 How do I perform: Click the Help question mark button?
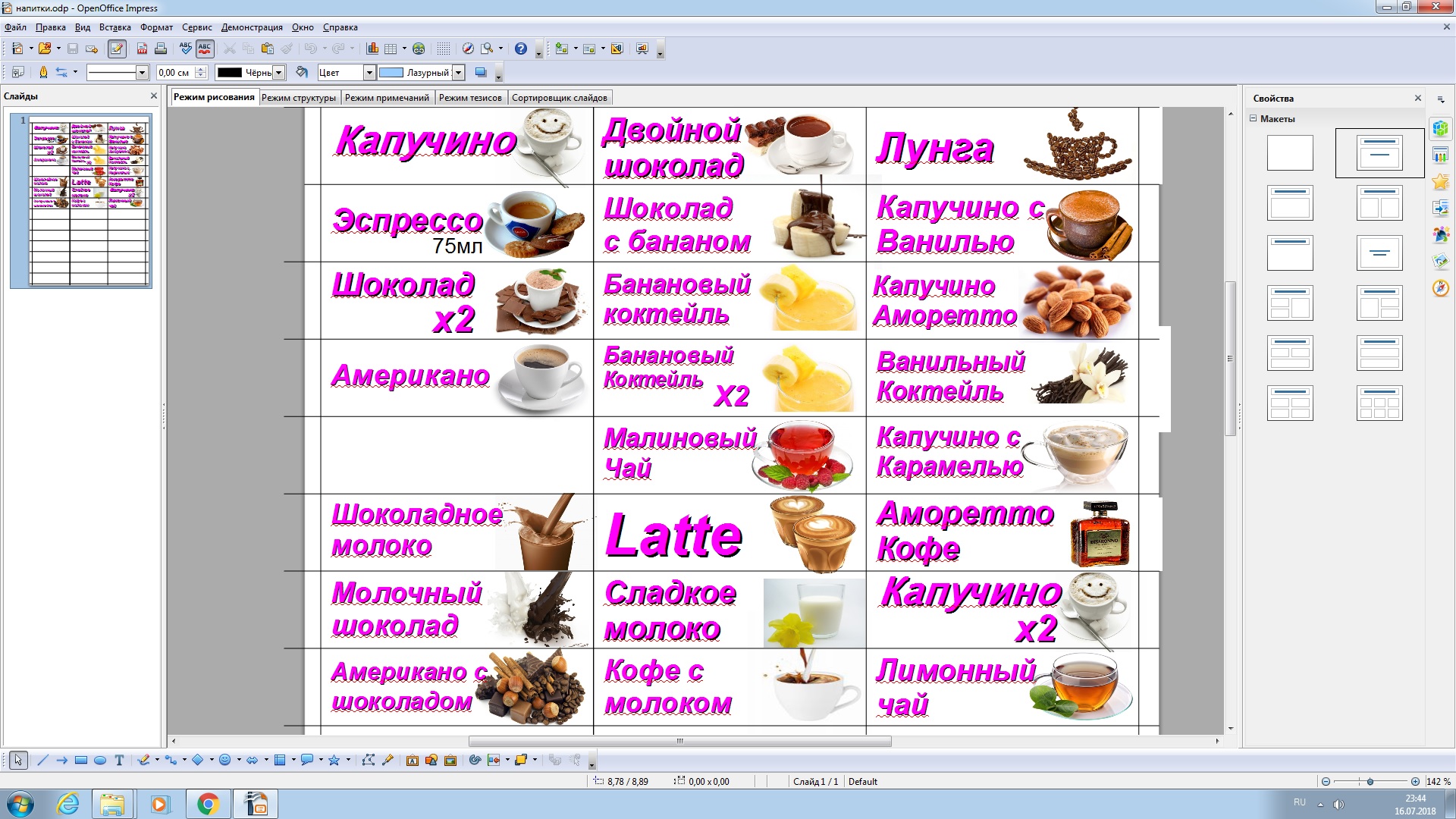point(521,49)
